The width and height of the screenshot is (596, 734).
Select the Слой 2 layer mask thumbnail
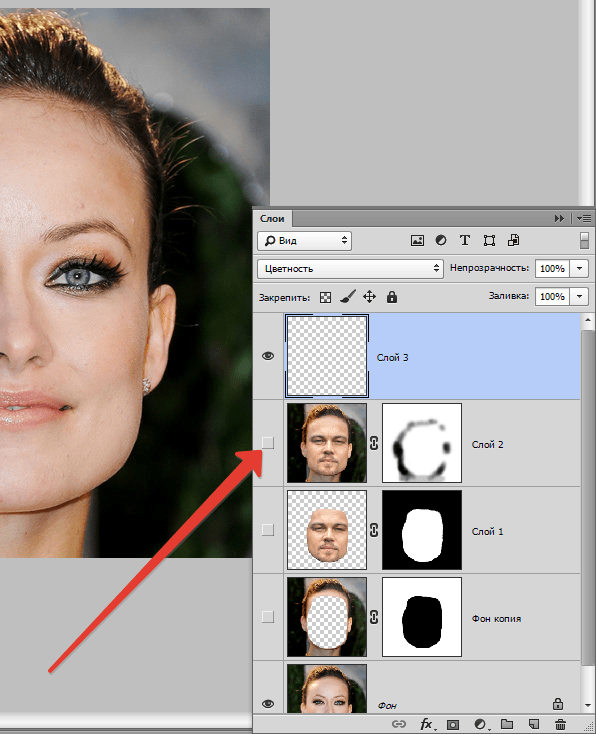click(x=422, y=443)
